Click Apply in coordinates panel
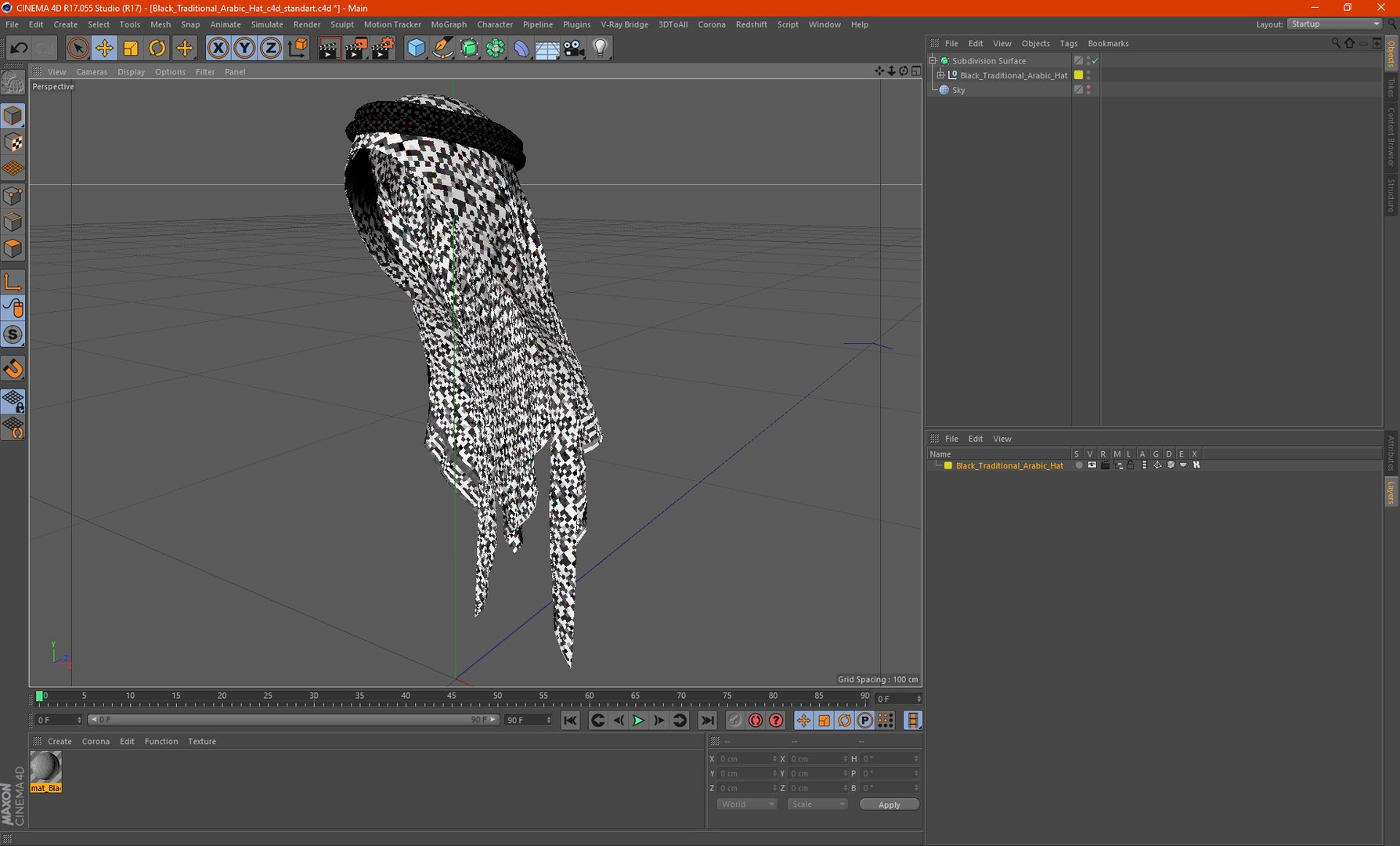 (x=889, y=804)
